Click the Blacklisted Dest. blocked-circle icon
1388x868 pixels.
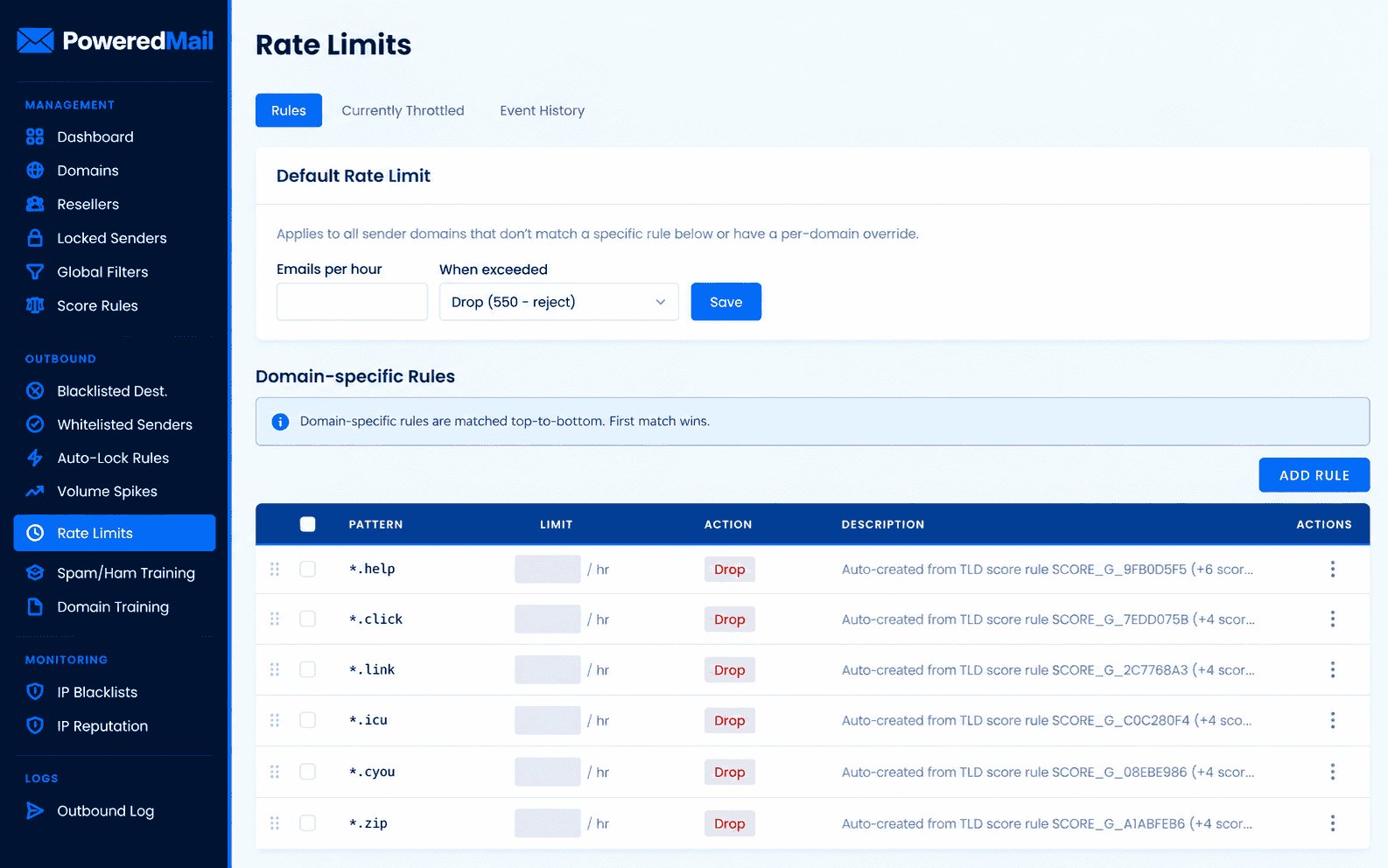(x=35, y=391)
